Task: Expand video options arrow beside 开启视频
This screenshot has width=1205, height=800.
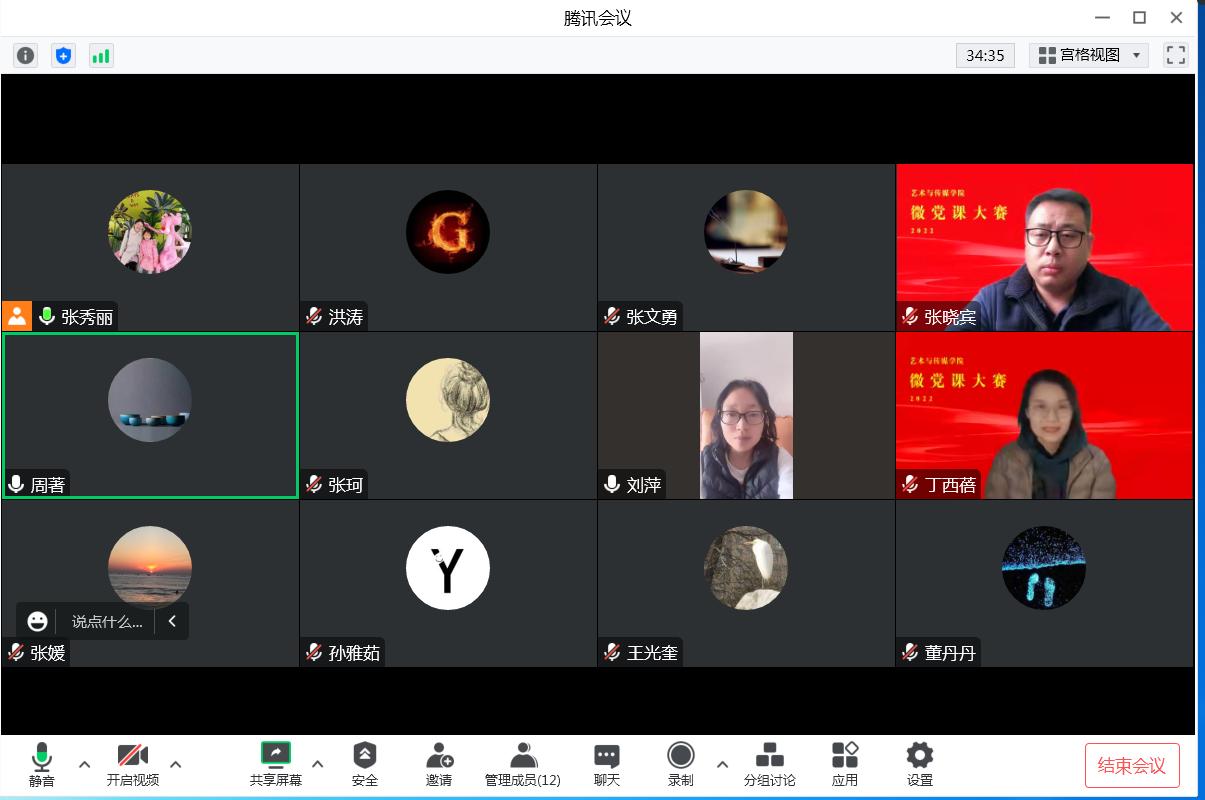Action: pos(176,765)
